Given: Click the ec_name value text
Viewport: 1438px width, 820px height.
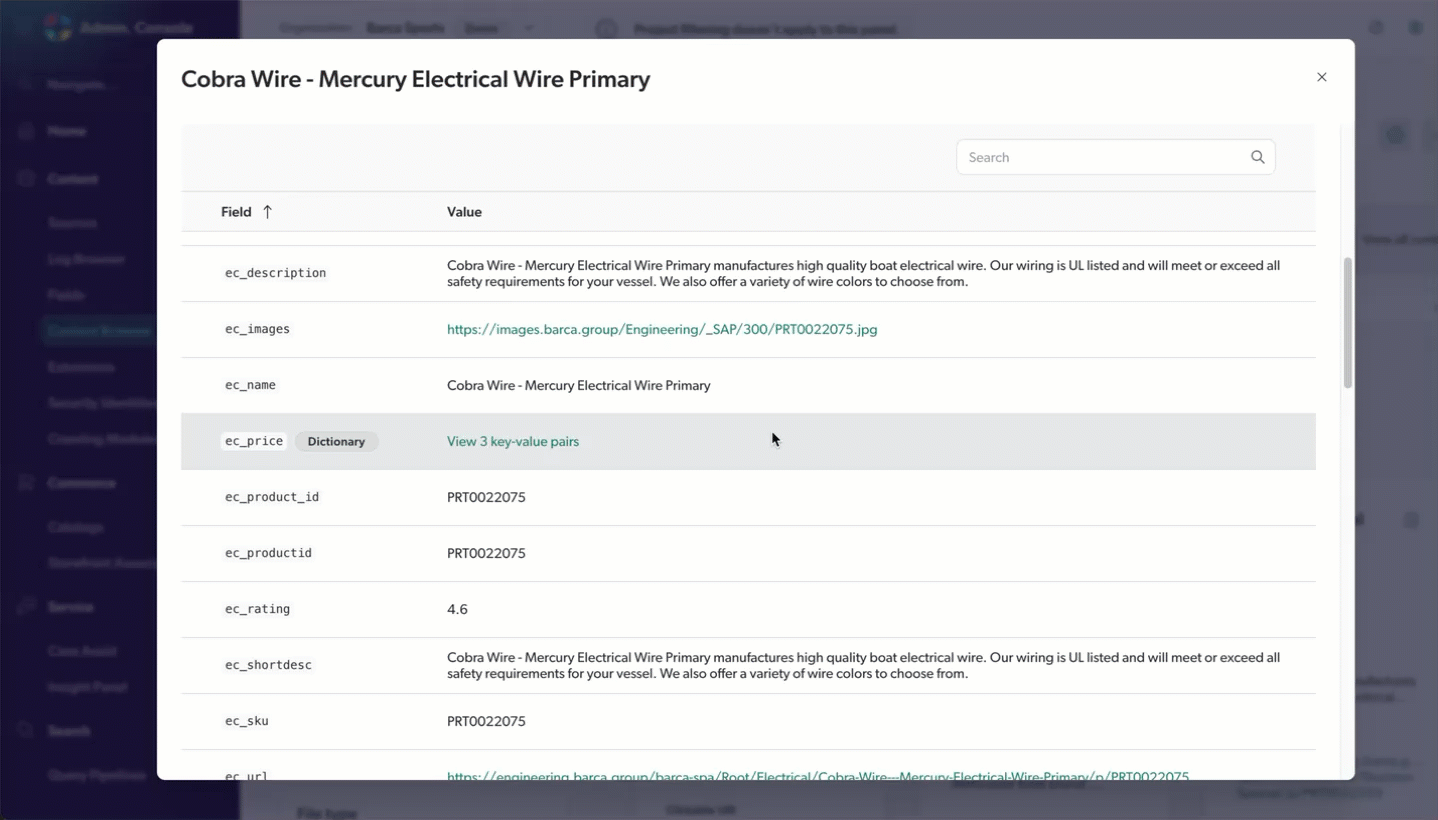Looking at the screenshot, I should click(579, 385).
